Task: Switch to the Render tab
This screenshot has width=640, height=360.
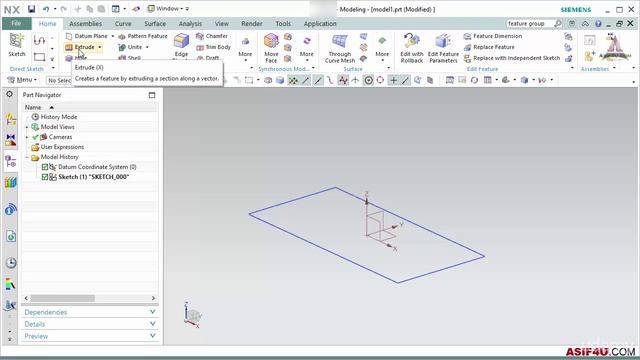Action: pyautogui.click(x=252, y=24)
